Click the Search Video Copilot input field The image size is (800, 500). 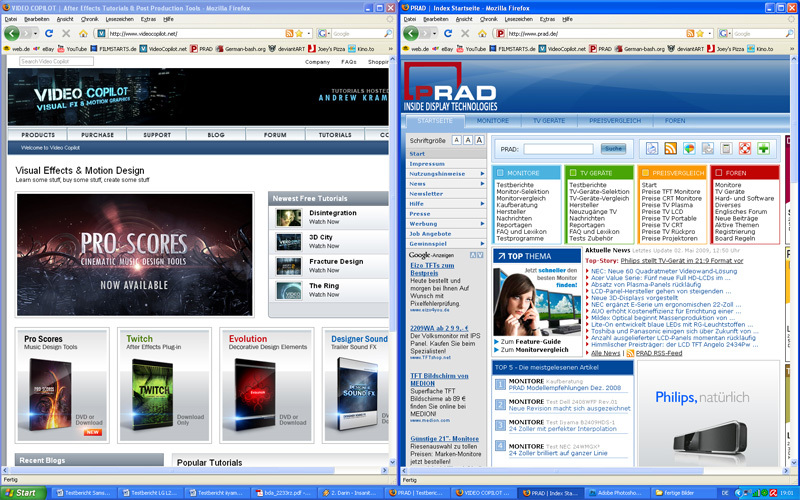(x=57, y=61)
